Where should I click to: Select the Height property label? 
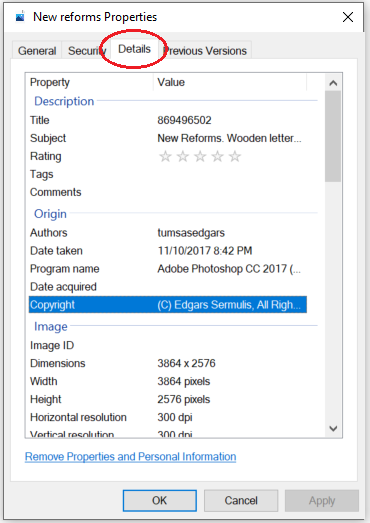click(46, 399)
